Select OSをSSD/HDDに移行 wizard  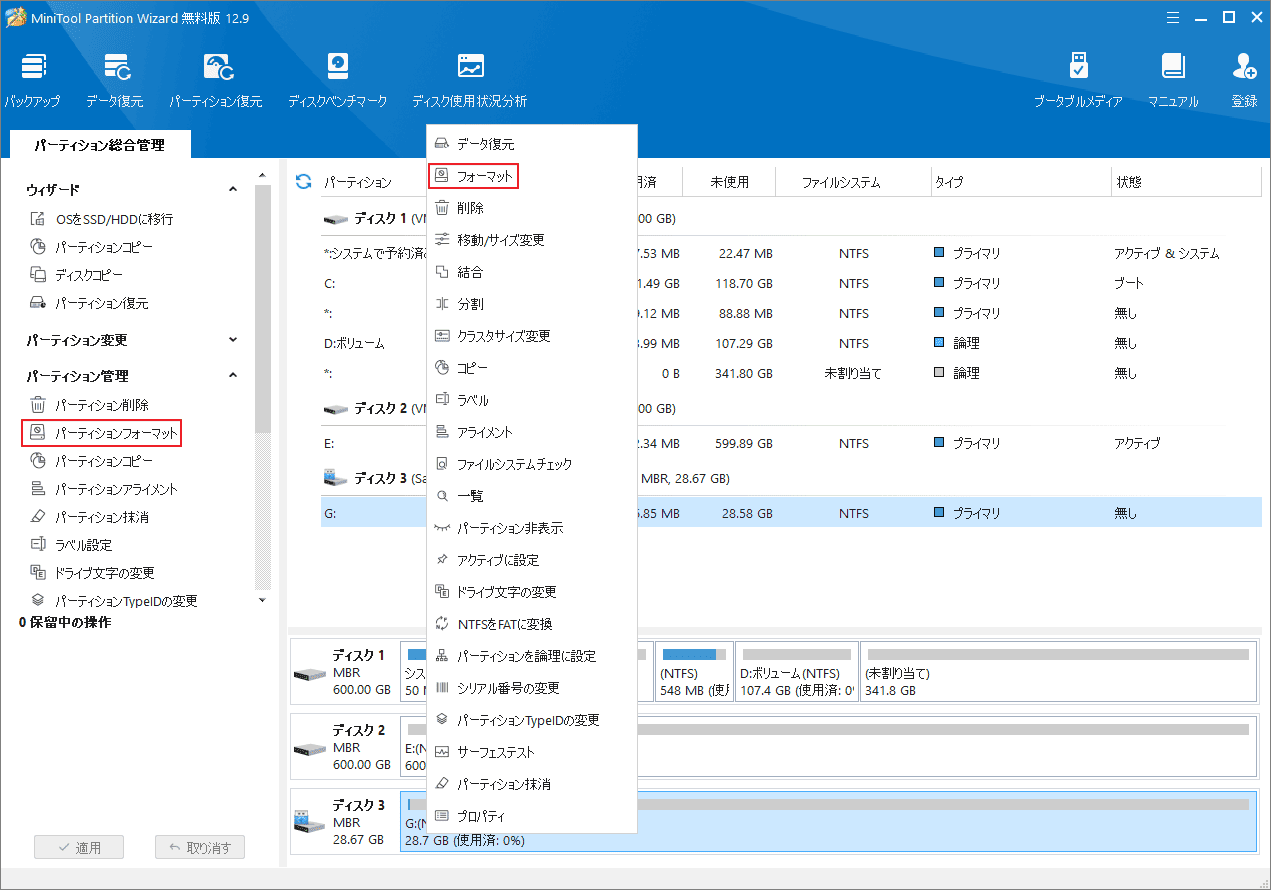(101, 219)
